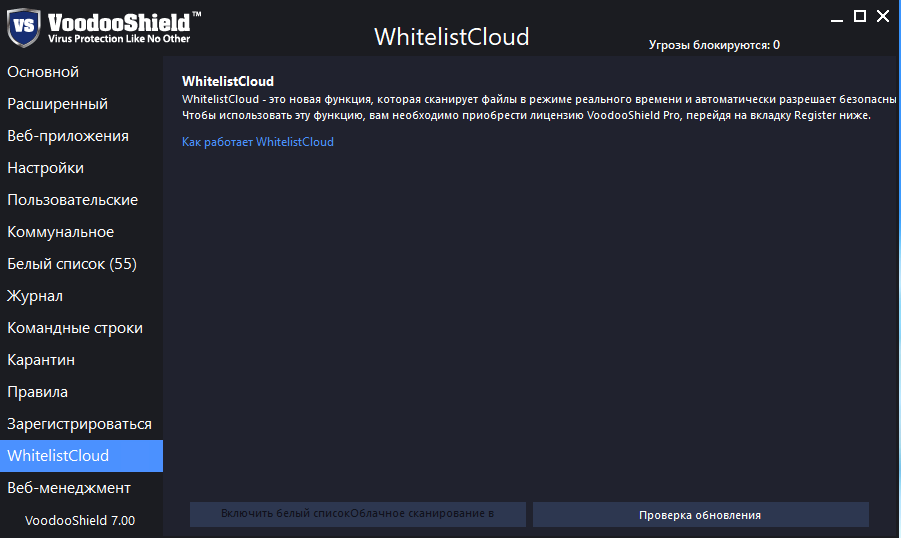Show the Белый список (55) tab
This screenshot has width=901, height=538.
81,264
